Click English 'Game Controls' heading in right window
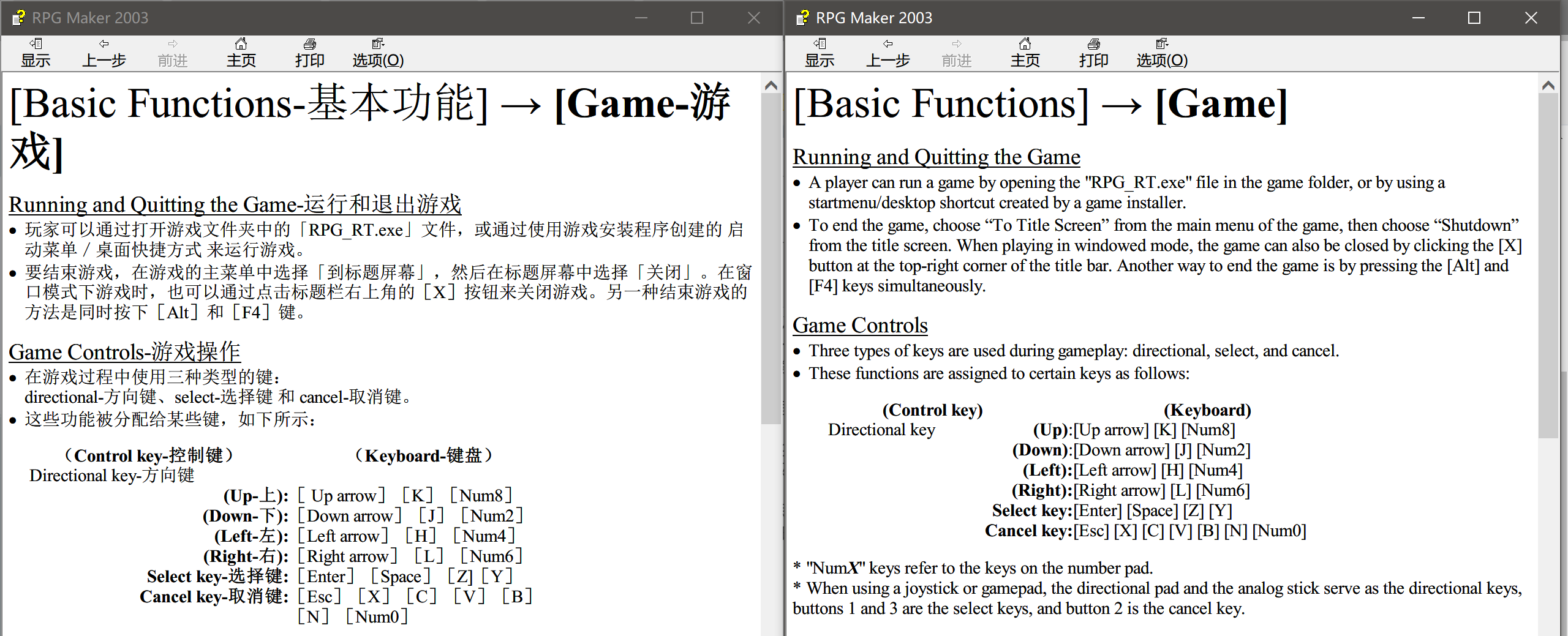 860,325
